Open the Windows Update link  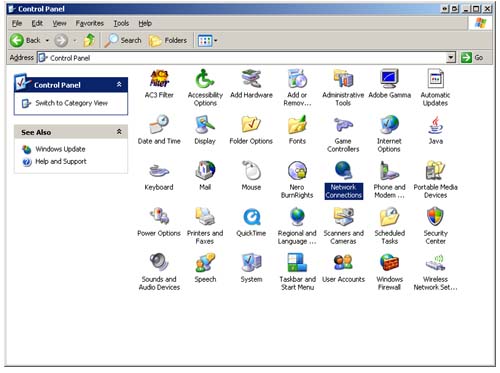point(60,149)
